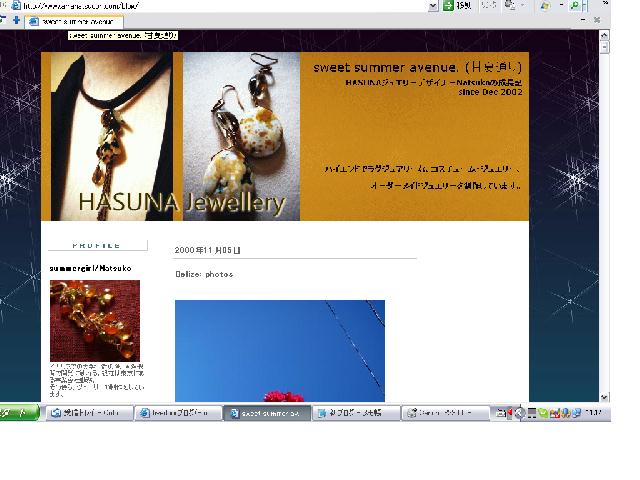Click the sweet summer avenue blog title
The height and width of the screenshot is (480, 640).
coord(417,67)
